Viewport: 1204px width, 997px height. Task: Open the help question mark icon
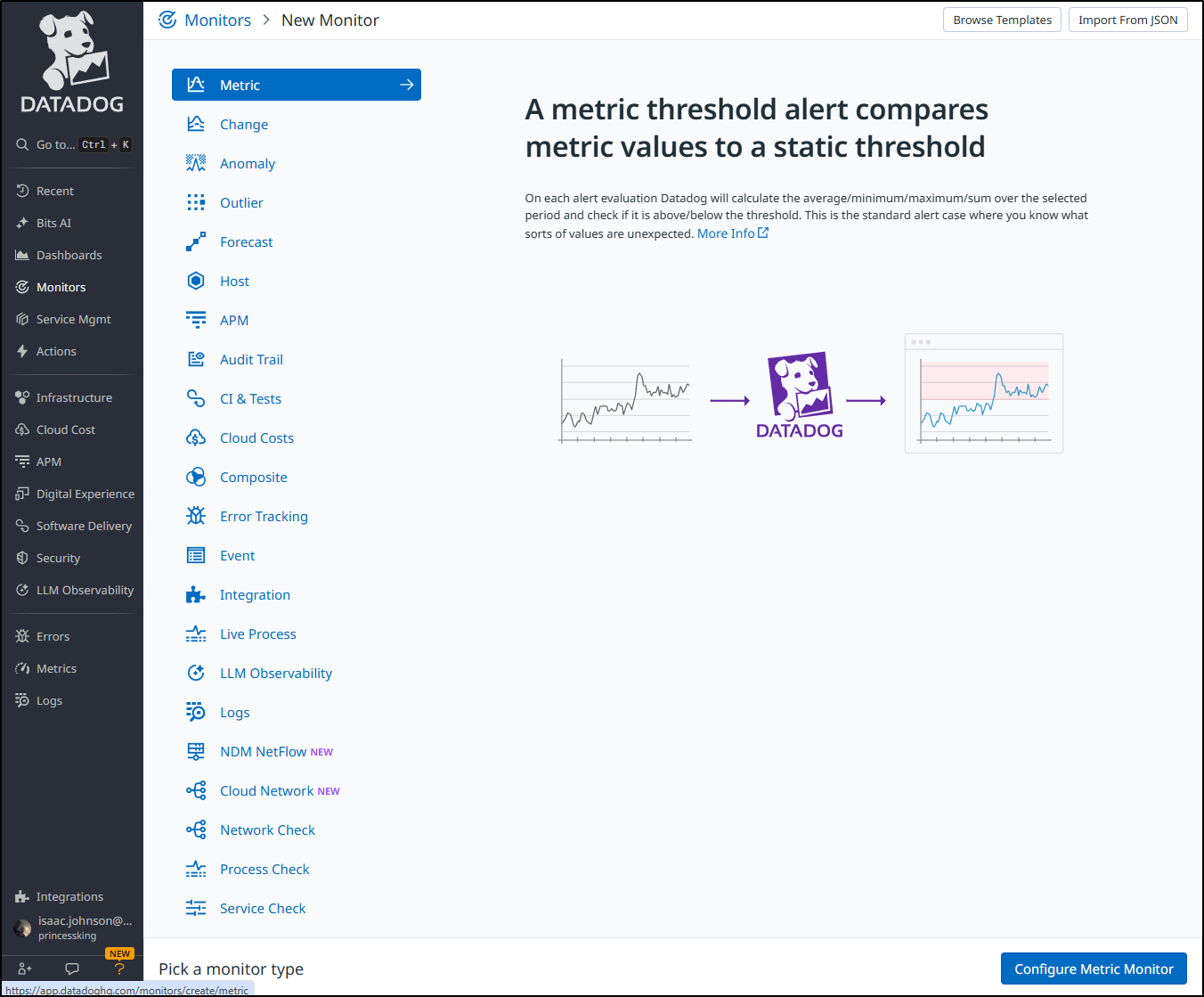point(119,968)
